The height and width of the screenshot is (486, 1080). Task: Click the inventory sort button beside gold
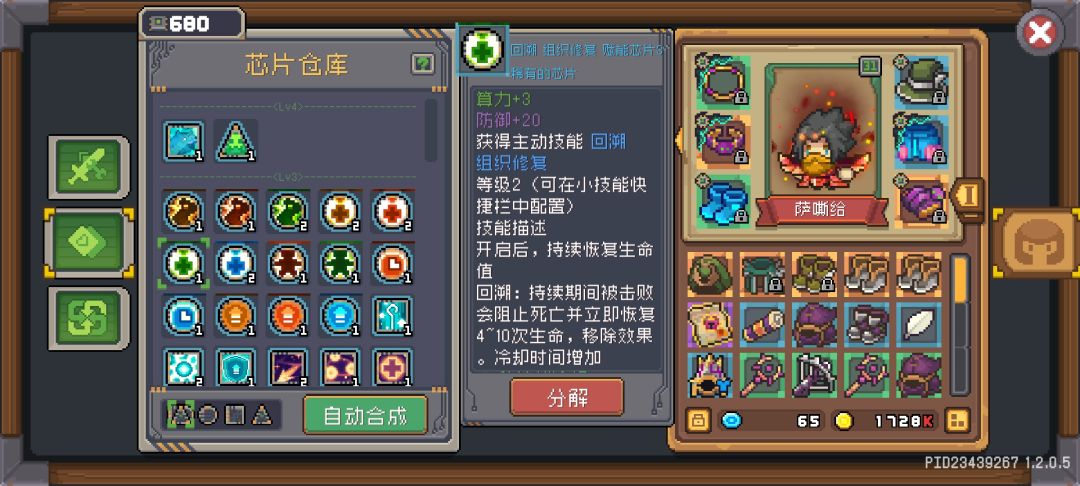957,420
